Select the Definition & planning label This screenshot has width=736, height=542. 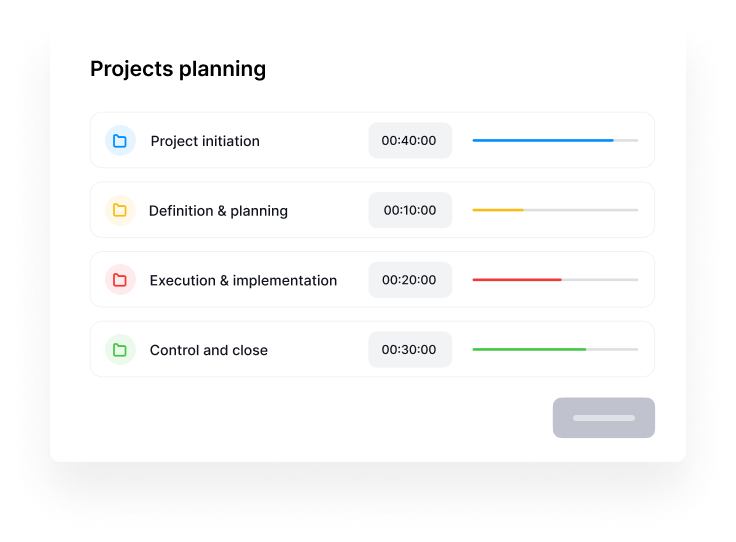coord(218,211)
